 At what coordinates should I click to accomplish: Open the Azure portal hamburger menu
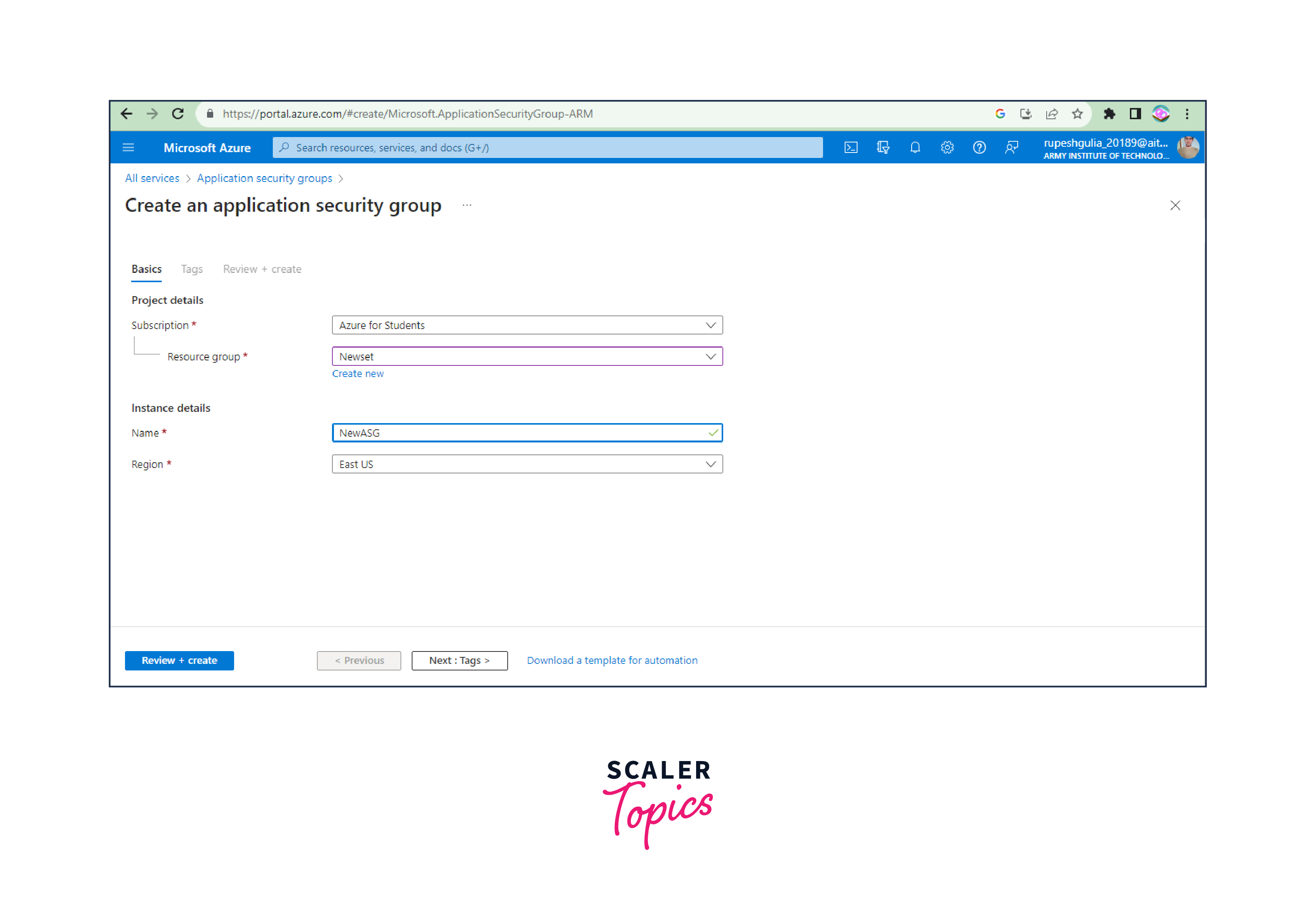(x=128, y=147)
